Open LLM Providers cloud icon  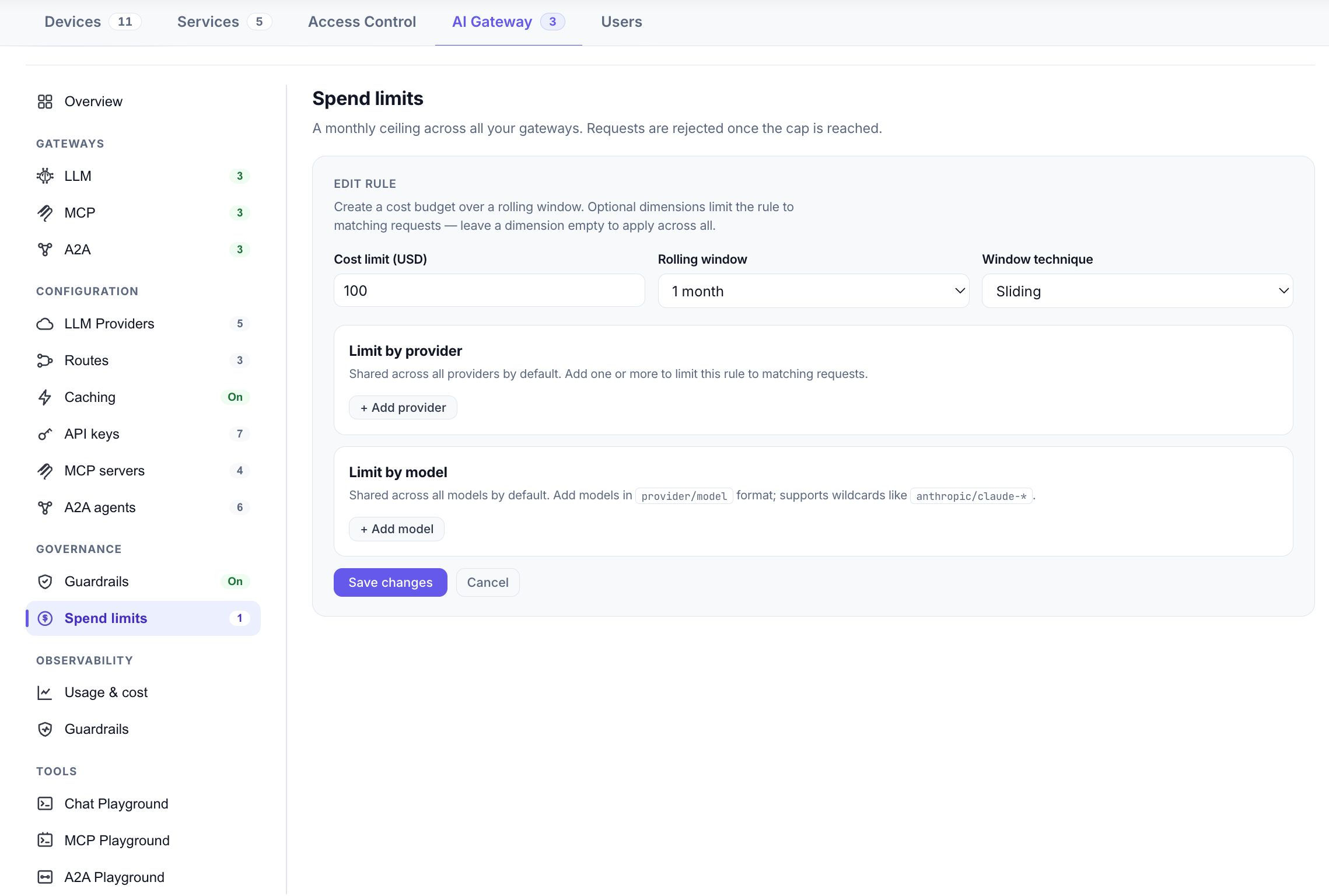45,324
